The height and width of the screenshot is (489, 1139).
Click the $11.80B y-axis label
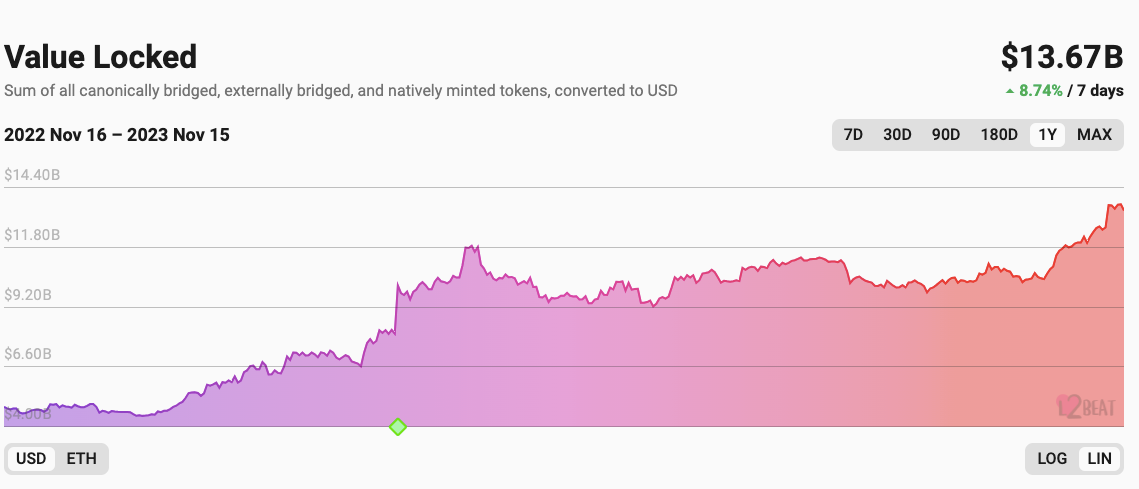coord(32,235)
